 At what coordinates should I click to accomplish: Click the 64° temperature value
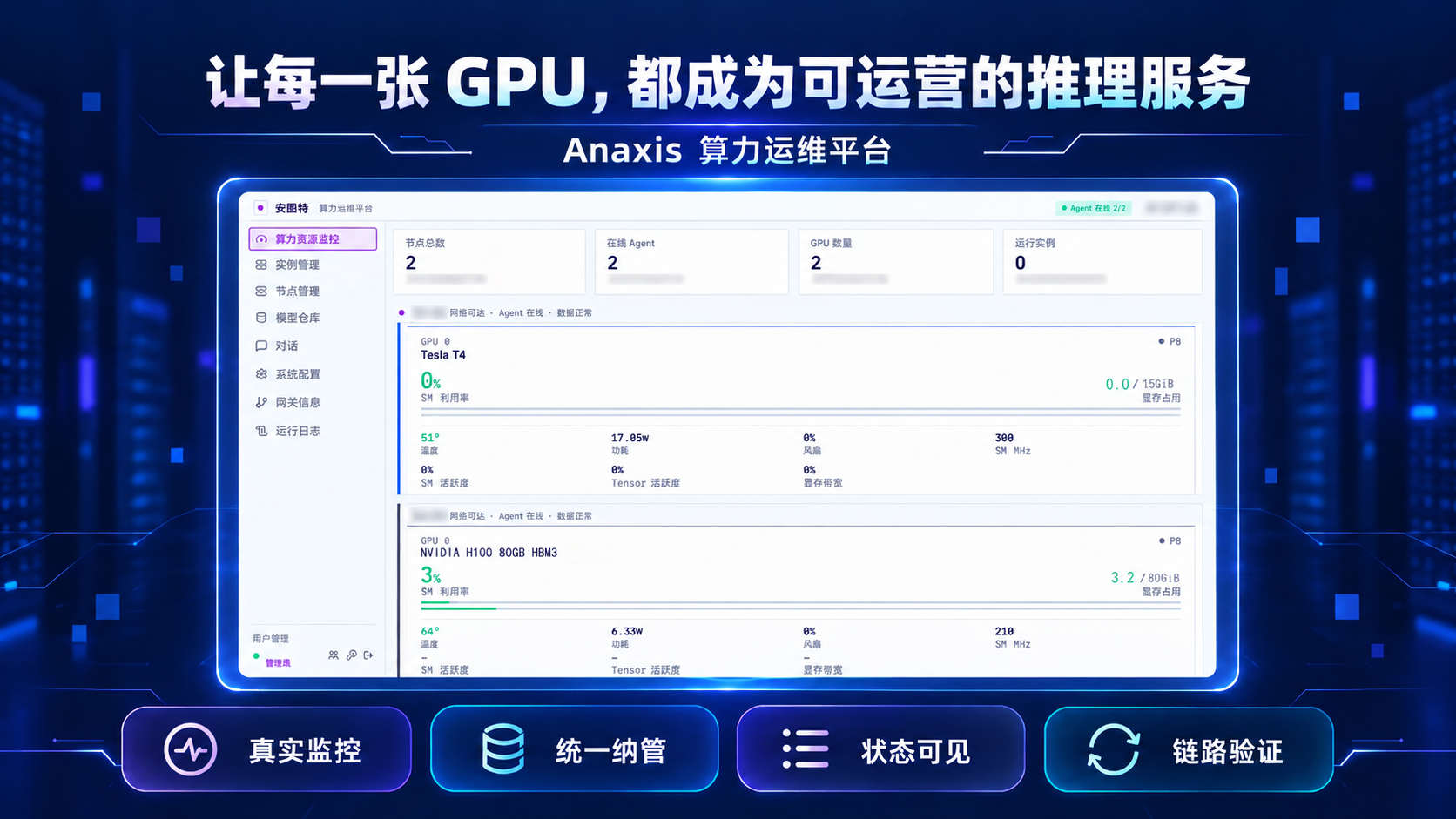pyautogui.click(x=430, y=631)
